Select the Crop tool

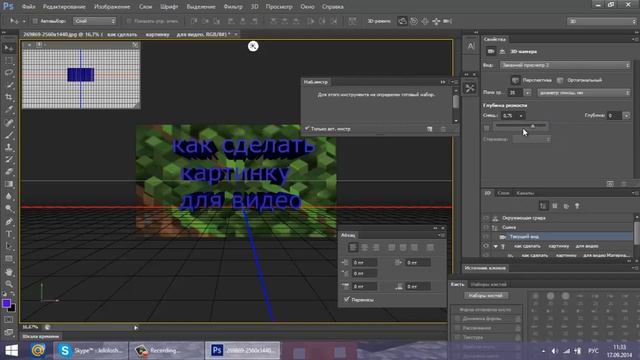tap(9, 97)
